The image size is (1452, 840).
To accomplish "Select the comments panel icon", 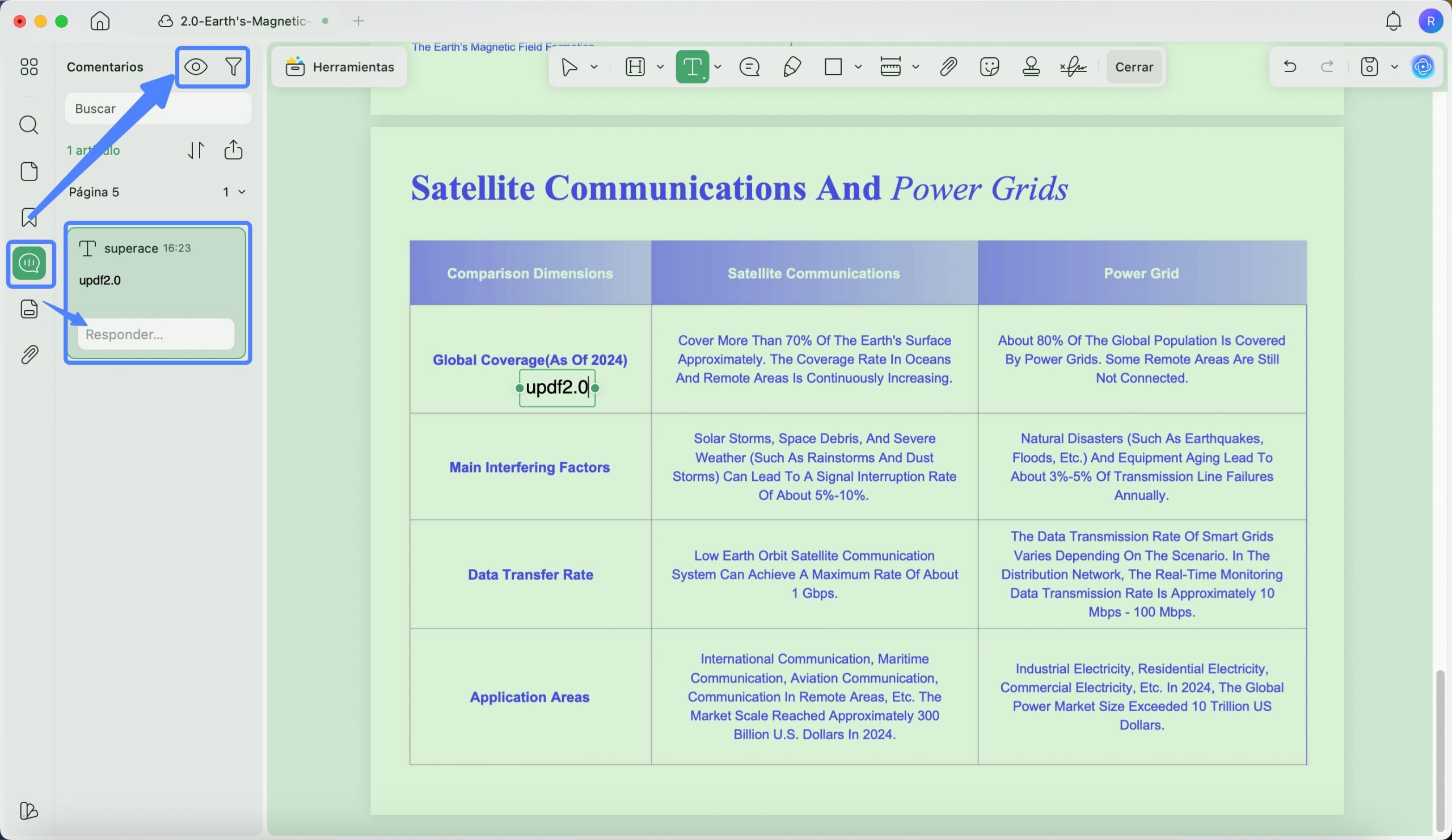I will point(29,263).
